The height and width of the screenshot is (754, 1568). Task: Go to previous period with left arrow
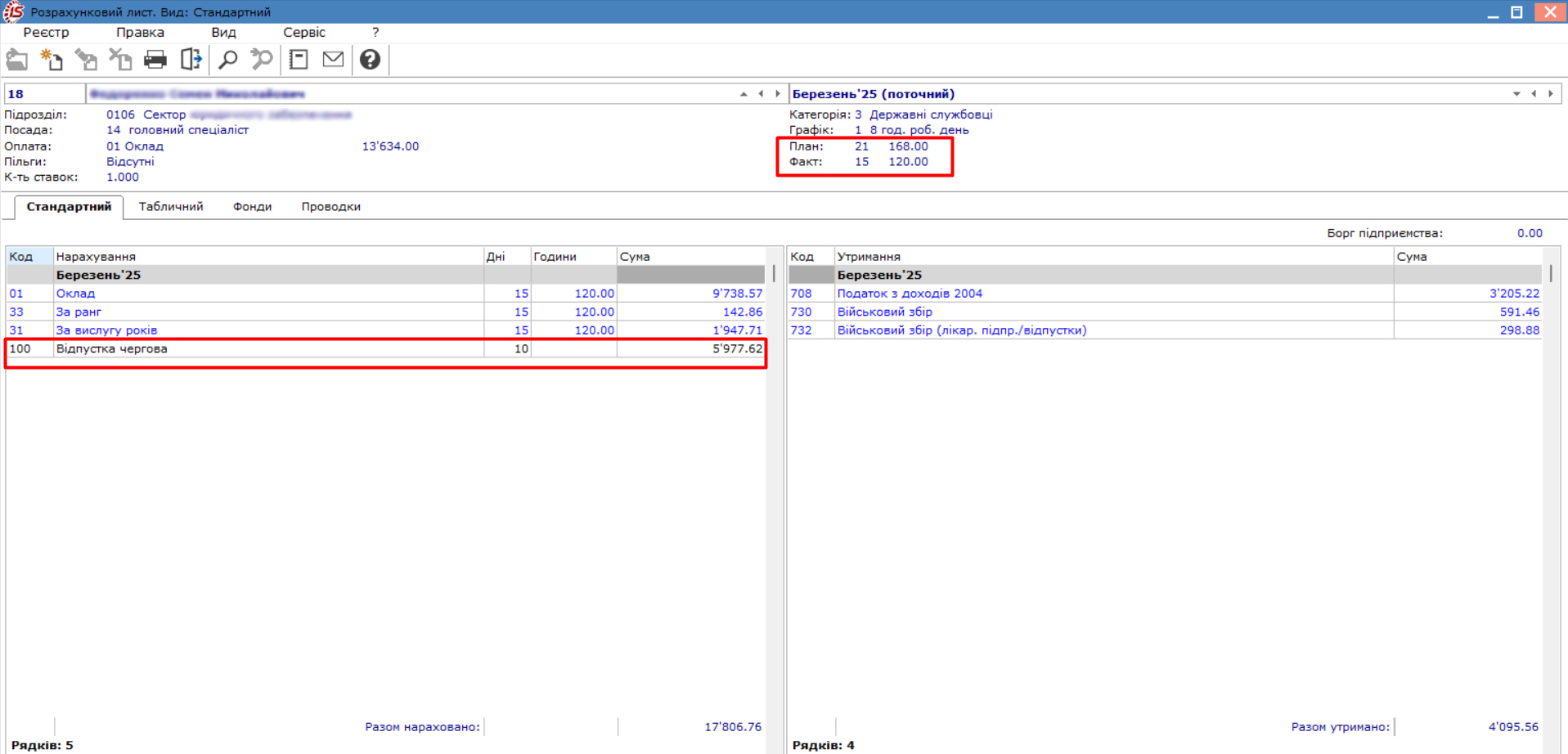(1534, 94)
